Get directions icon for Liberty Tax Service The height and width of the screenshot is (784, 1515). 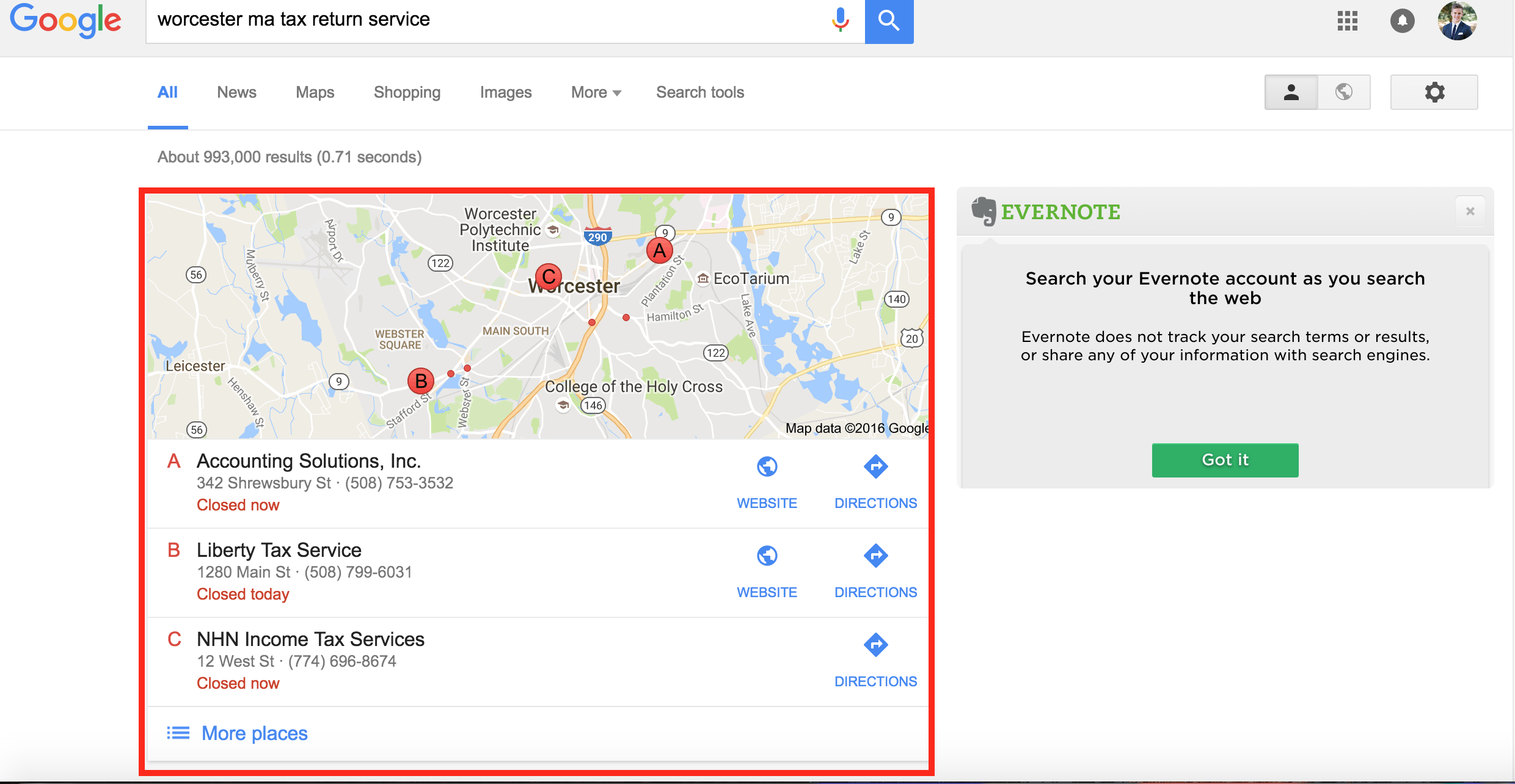[x=876, y=556]
